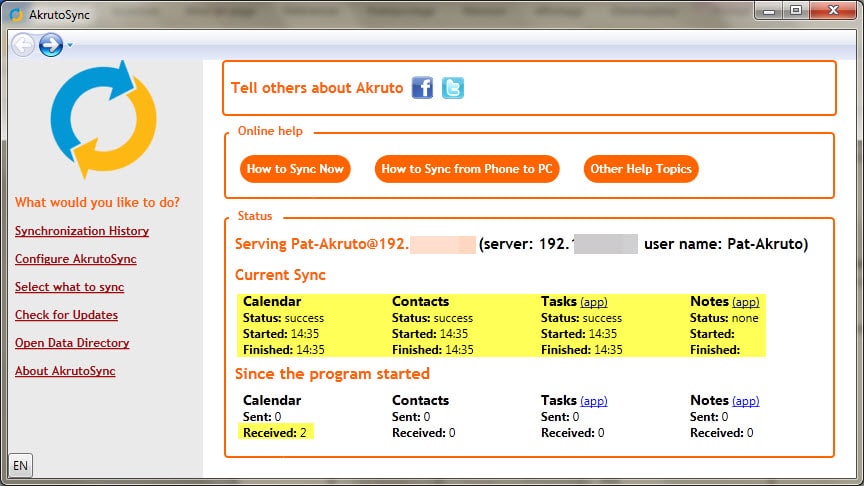Viewport: 864px width, 486px height.
Task: Open Synchronization History
Action: (82, 231)
